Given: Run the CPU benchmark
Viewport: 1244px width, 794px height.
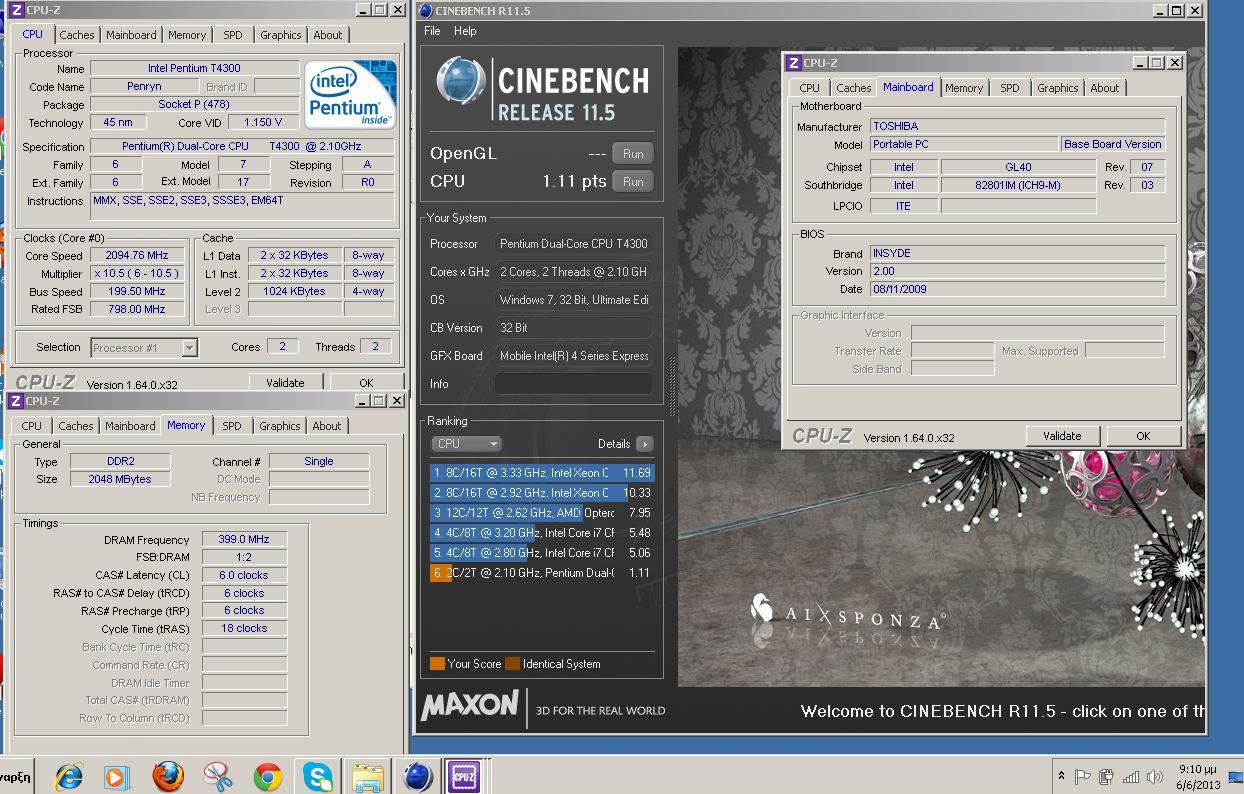Looking at the screenshot, I should click(633, 181).
